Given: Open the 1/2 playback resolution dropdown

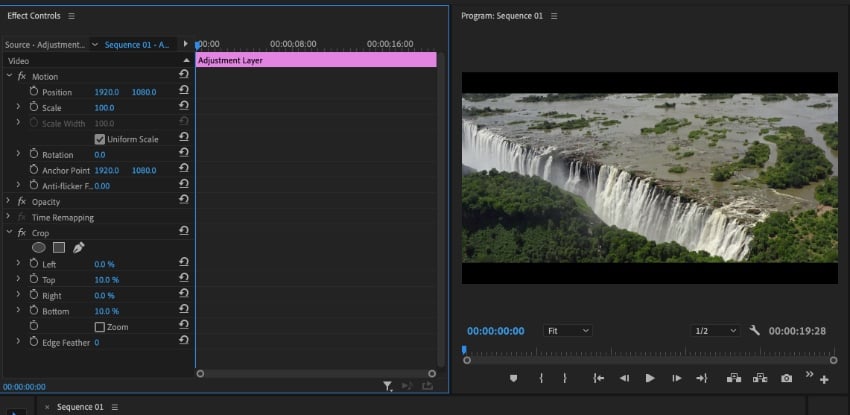Looking at the screenshot, I should [715, 330].
